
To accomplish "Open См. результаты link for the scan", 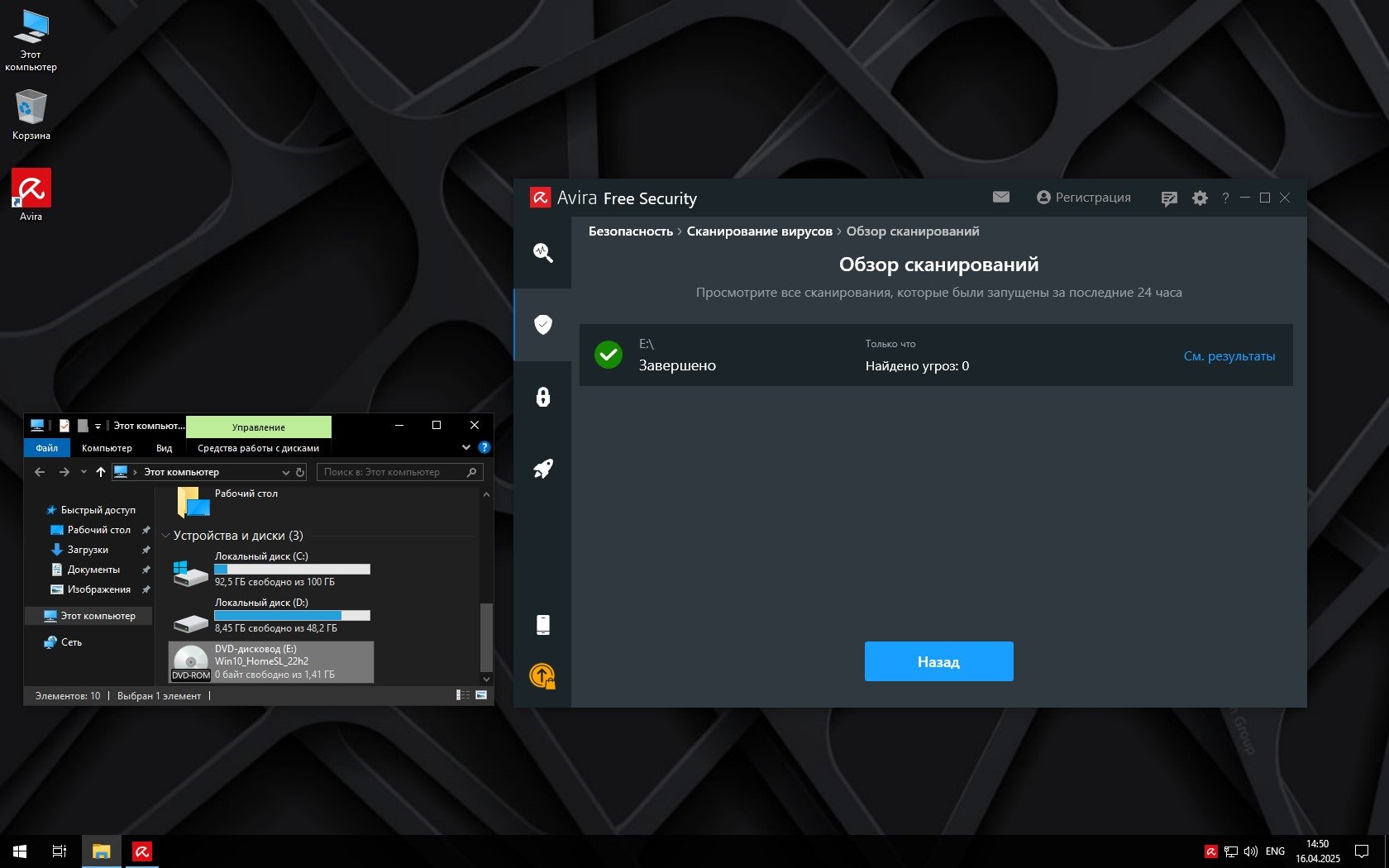I will (1229, 356).
